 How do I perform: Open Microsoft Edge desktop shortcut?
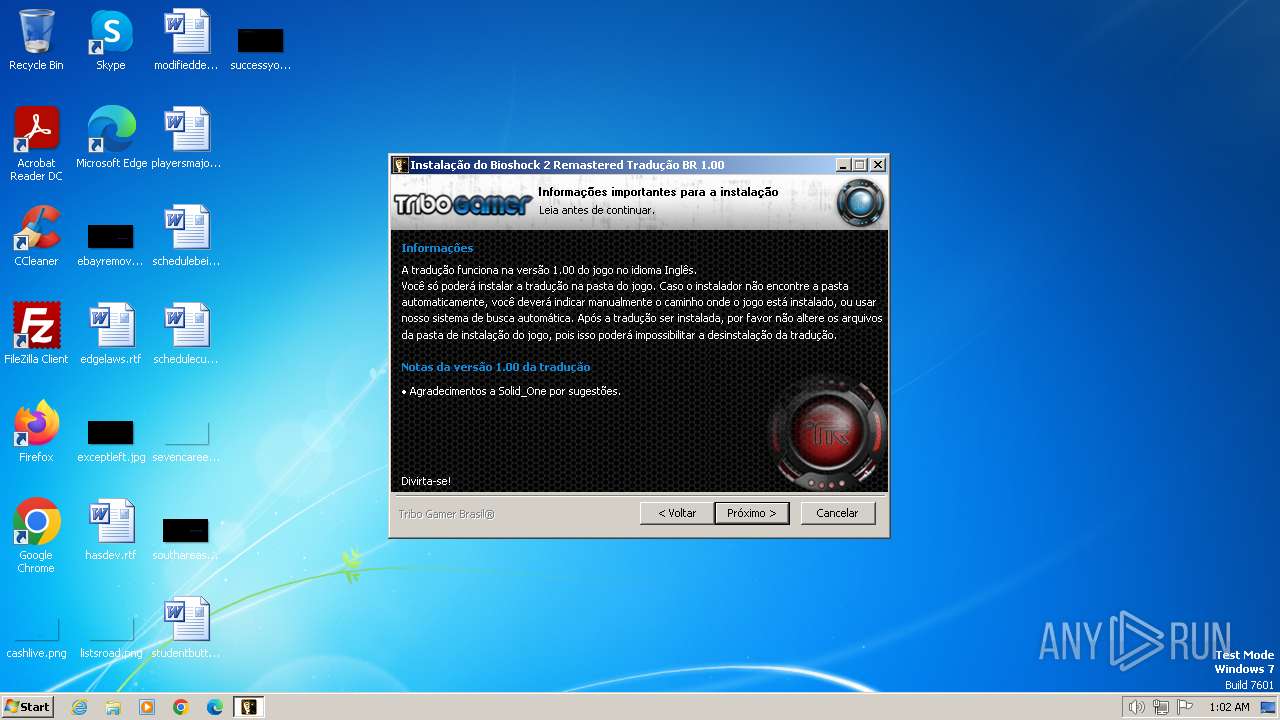click(x=111, y=138)
